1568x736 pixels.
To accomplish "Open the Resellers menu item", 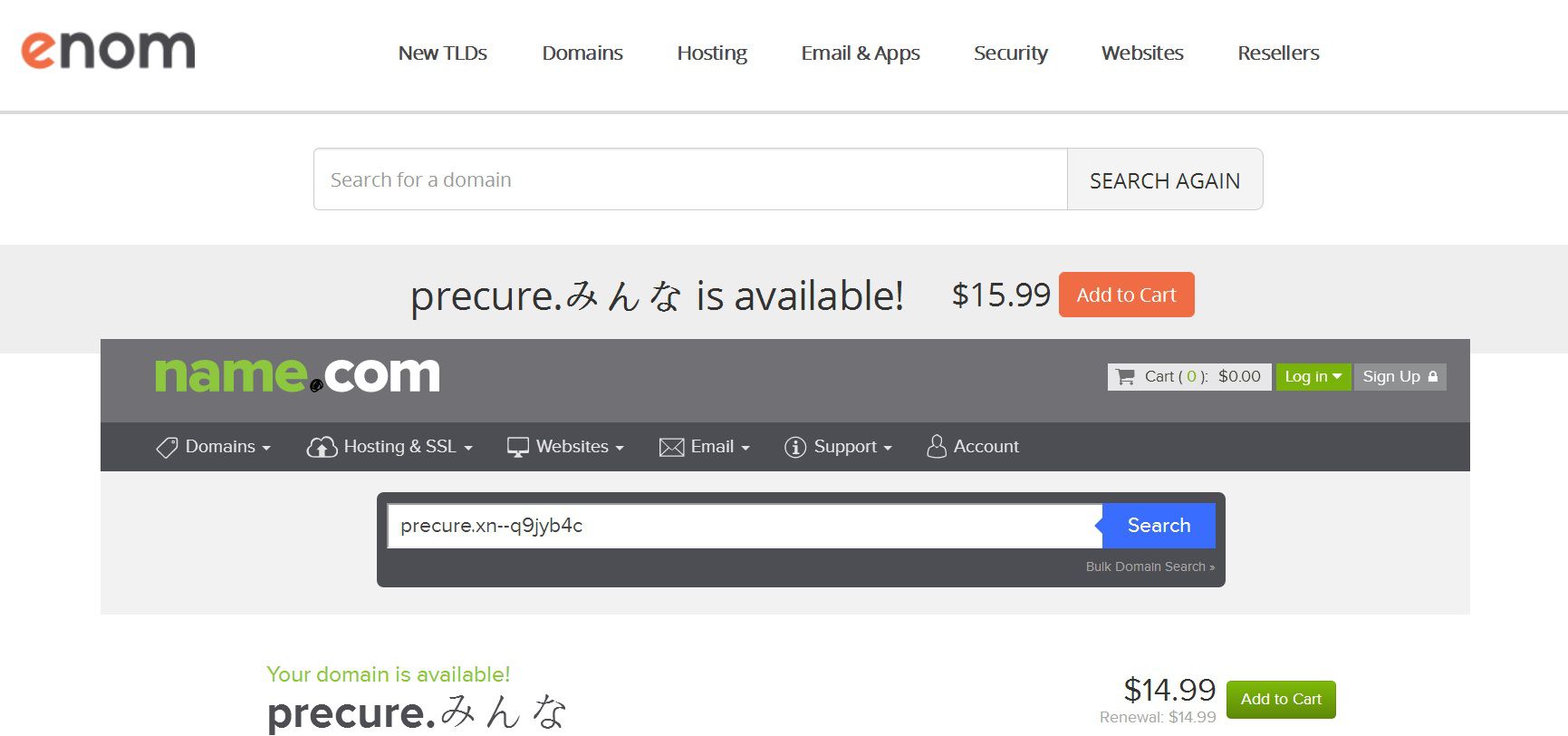I will [x=1277, y=53].
